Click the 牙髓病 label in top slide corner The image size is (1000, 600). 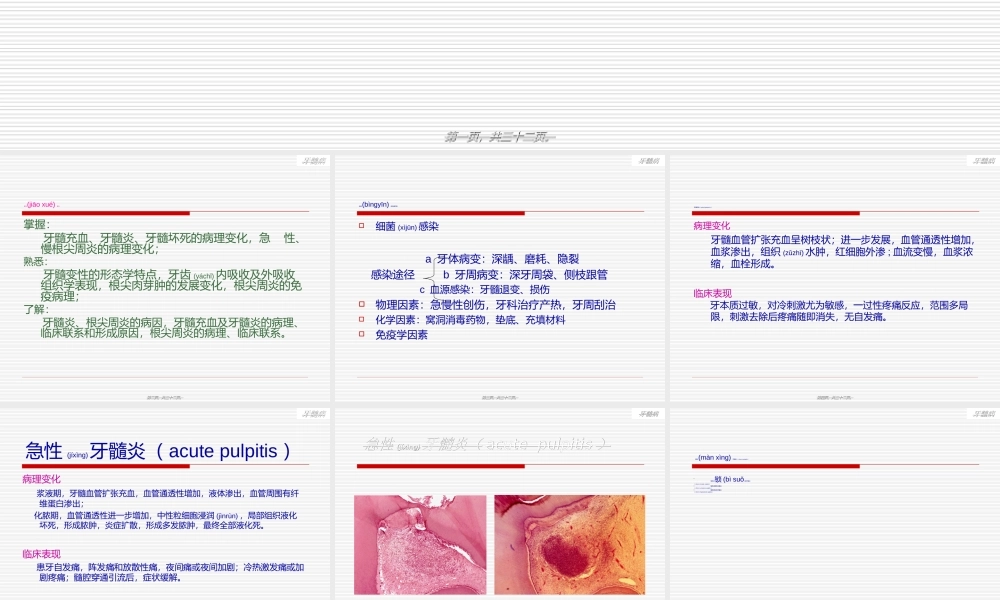click(312, 158)
